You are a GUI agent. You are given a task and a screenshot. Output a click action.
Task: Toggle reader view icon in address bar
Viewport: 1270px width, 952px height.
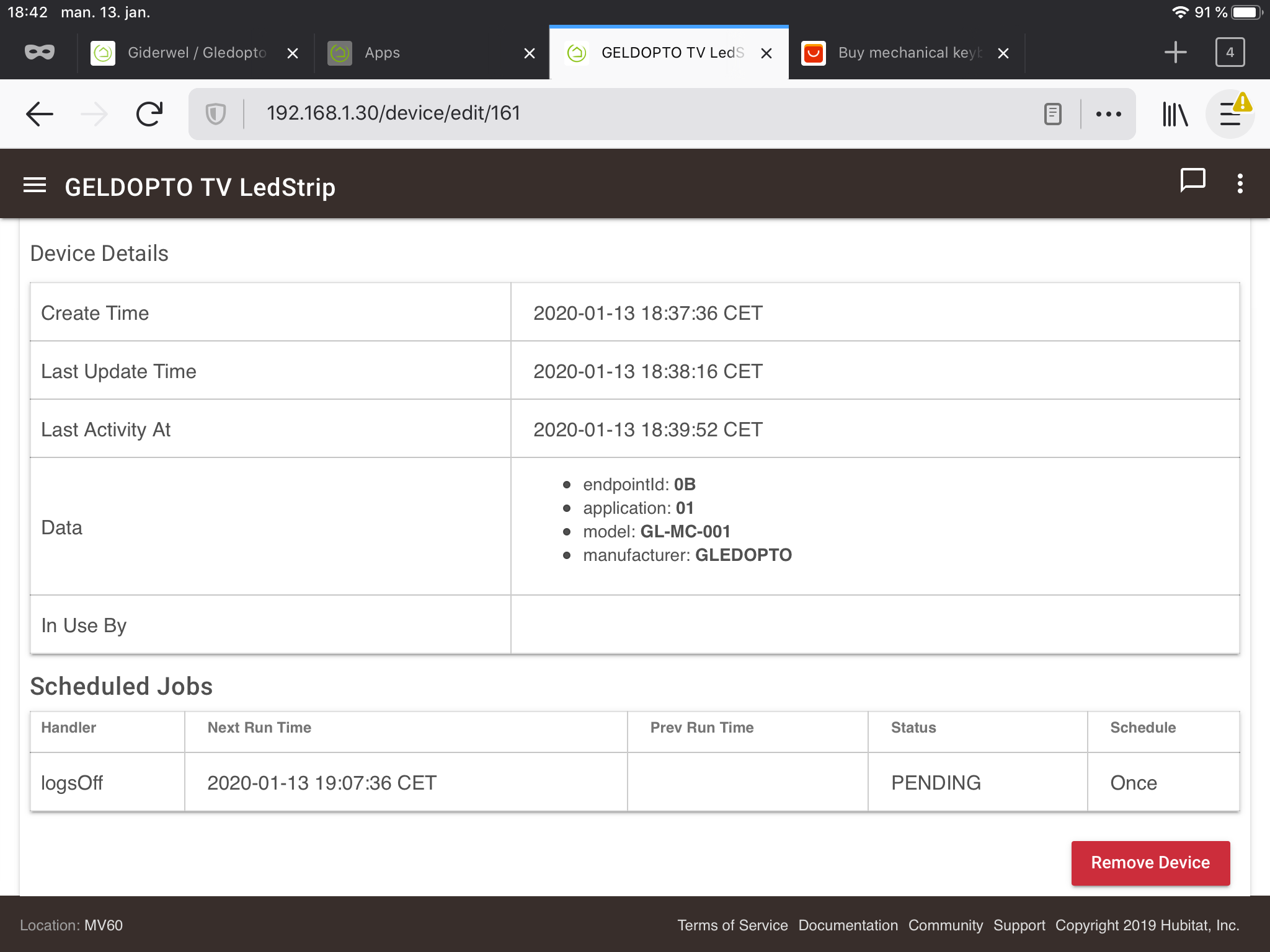(x=1052, y=114)
